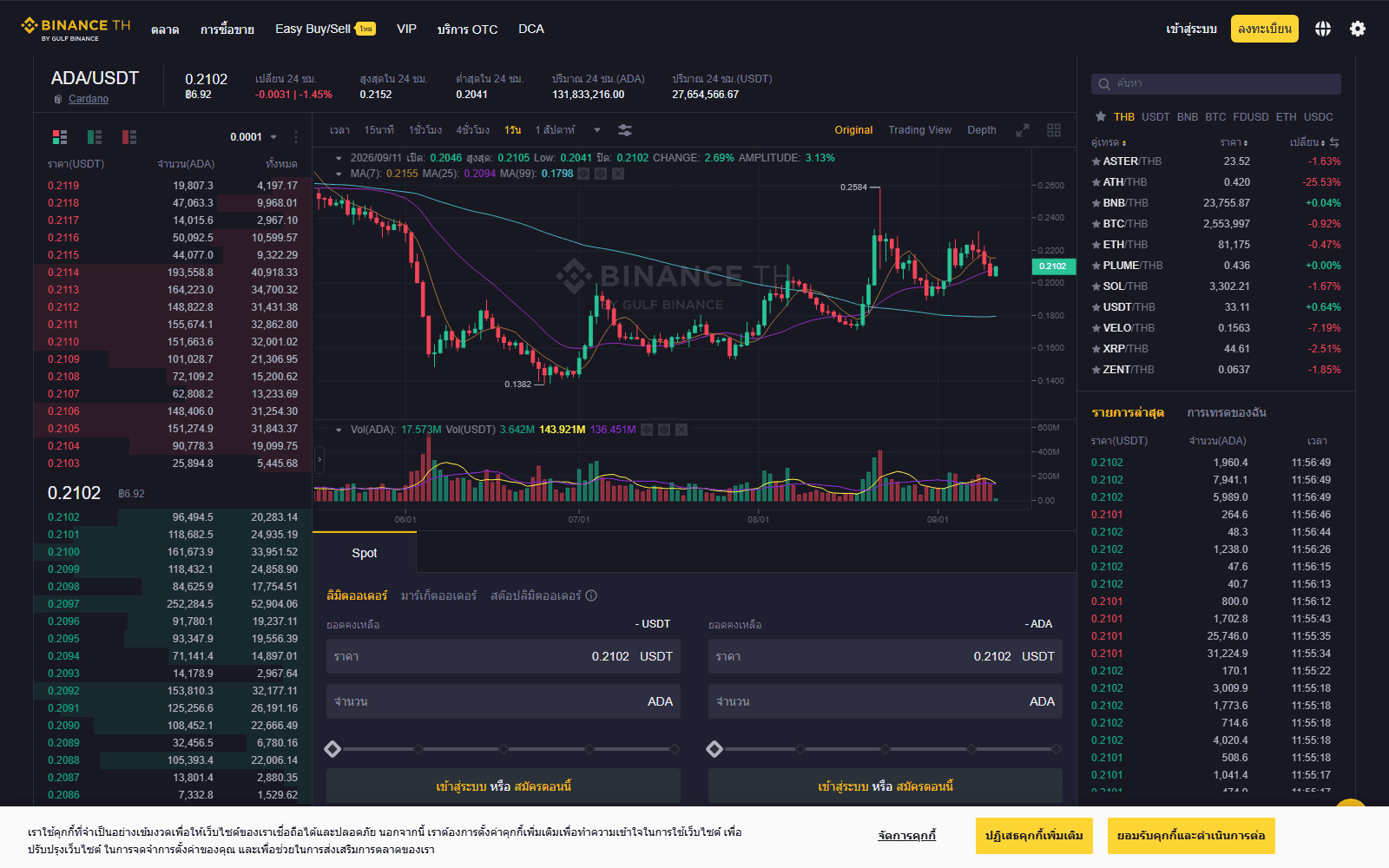Switch chart to Depth tab
1389x868 pixels.
982,130
